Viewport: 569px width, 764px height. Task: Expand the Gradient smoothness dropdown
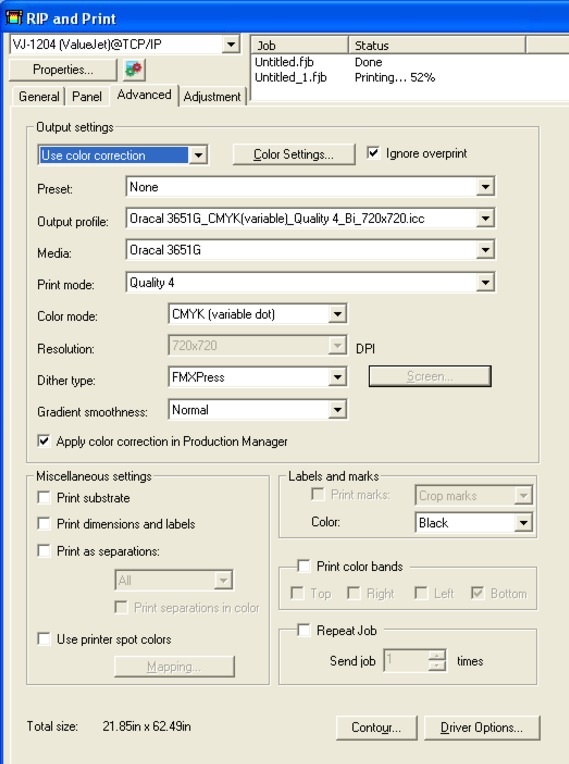tap(337, 409)
